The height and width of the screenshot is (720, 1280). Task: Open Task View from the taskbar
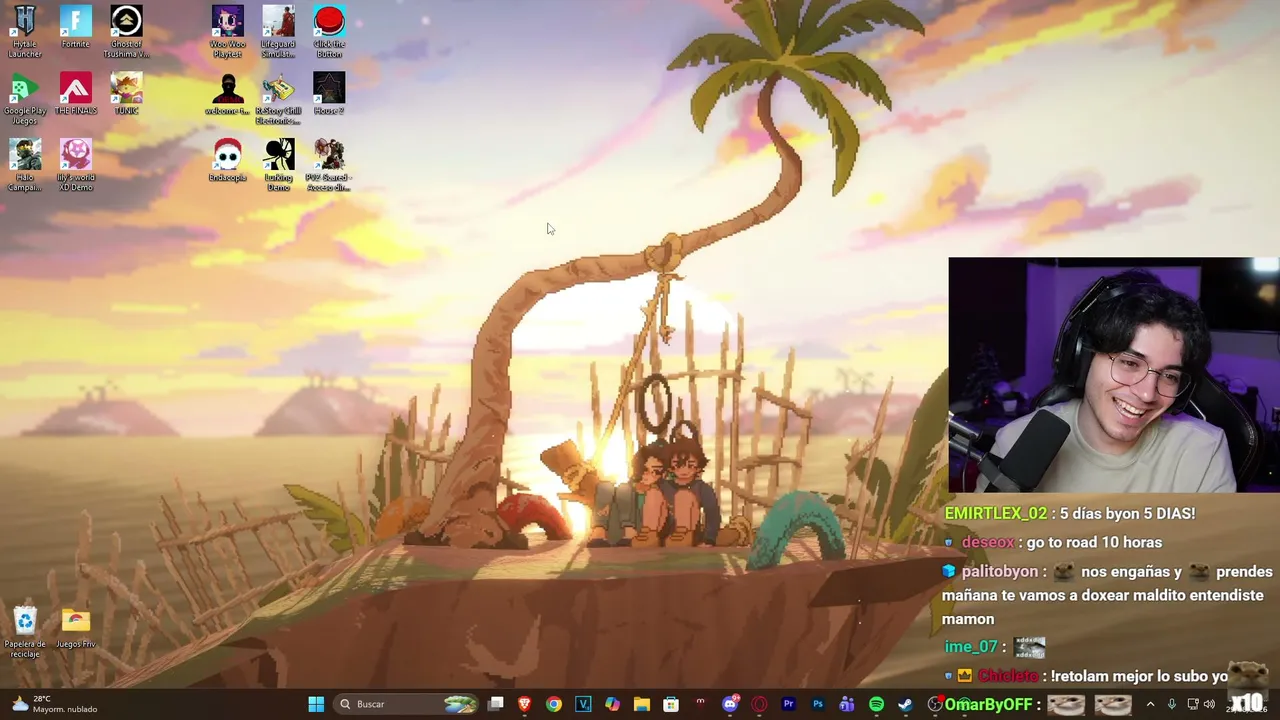tap(495, 704)
